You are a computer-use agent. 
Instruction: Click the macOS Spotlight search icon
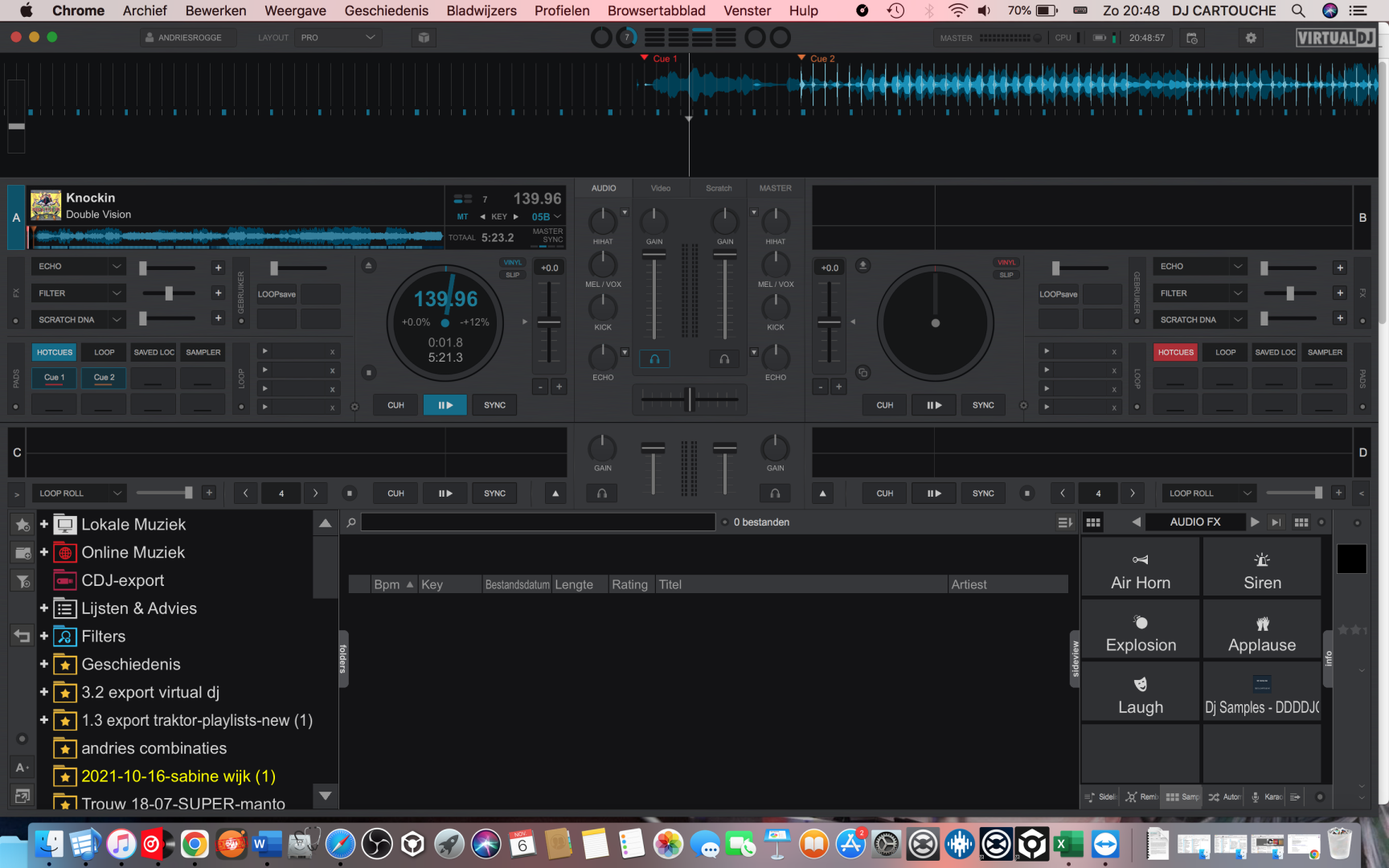[x=1297, y=10]
